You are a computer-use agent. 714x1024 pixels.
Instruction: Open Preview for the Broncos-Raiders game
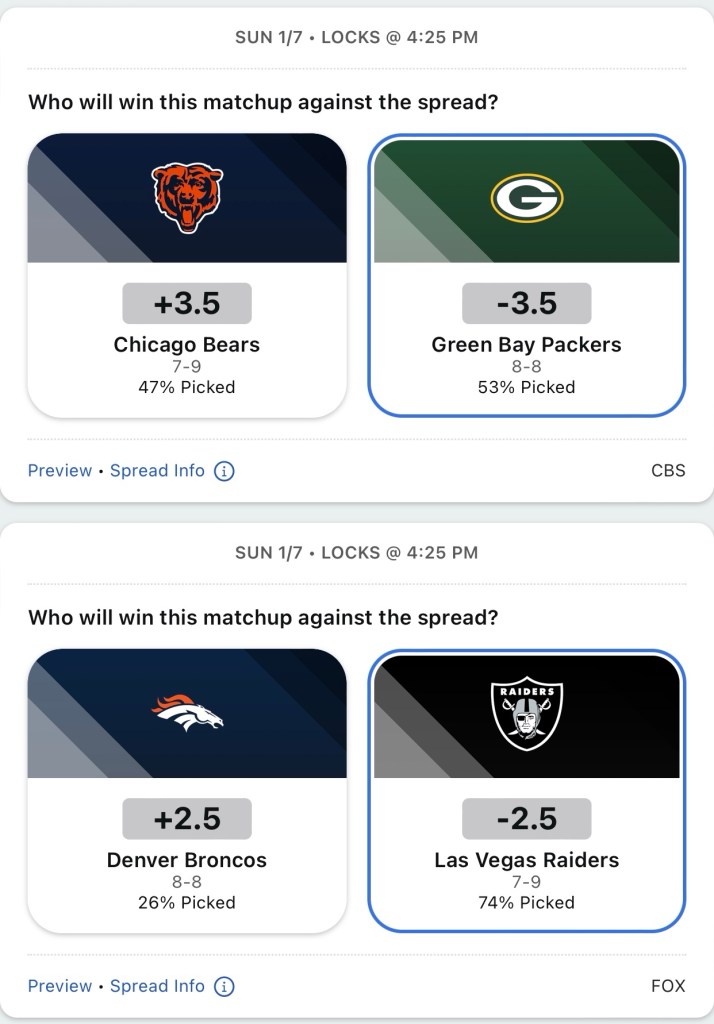(60, 986)
